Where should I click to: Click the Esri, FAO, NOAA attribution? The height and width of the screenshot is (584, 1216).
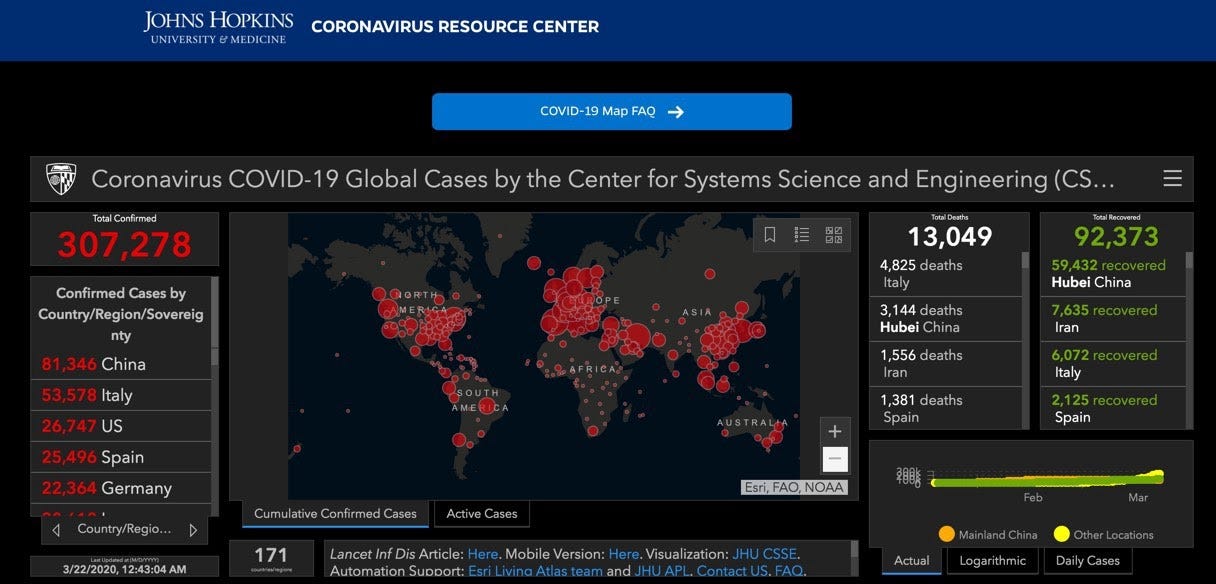(x=794, y=485)
